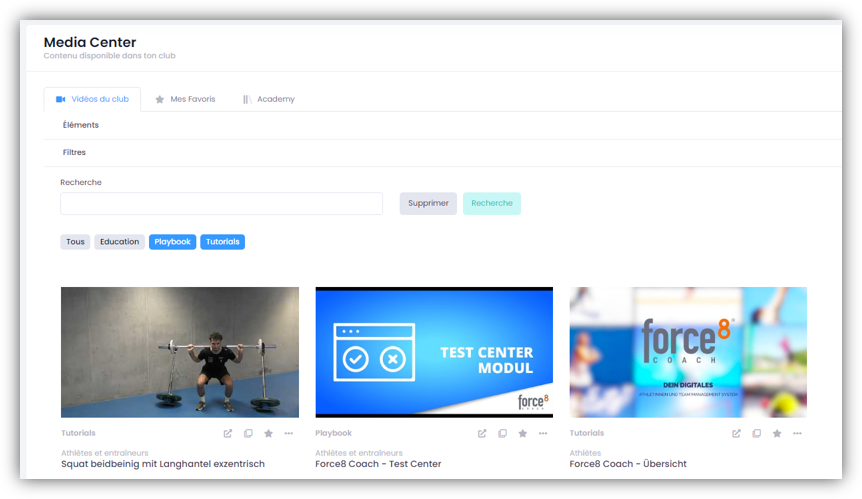Select the Playbook filter tag

(x=172, y=242)
